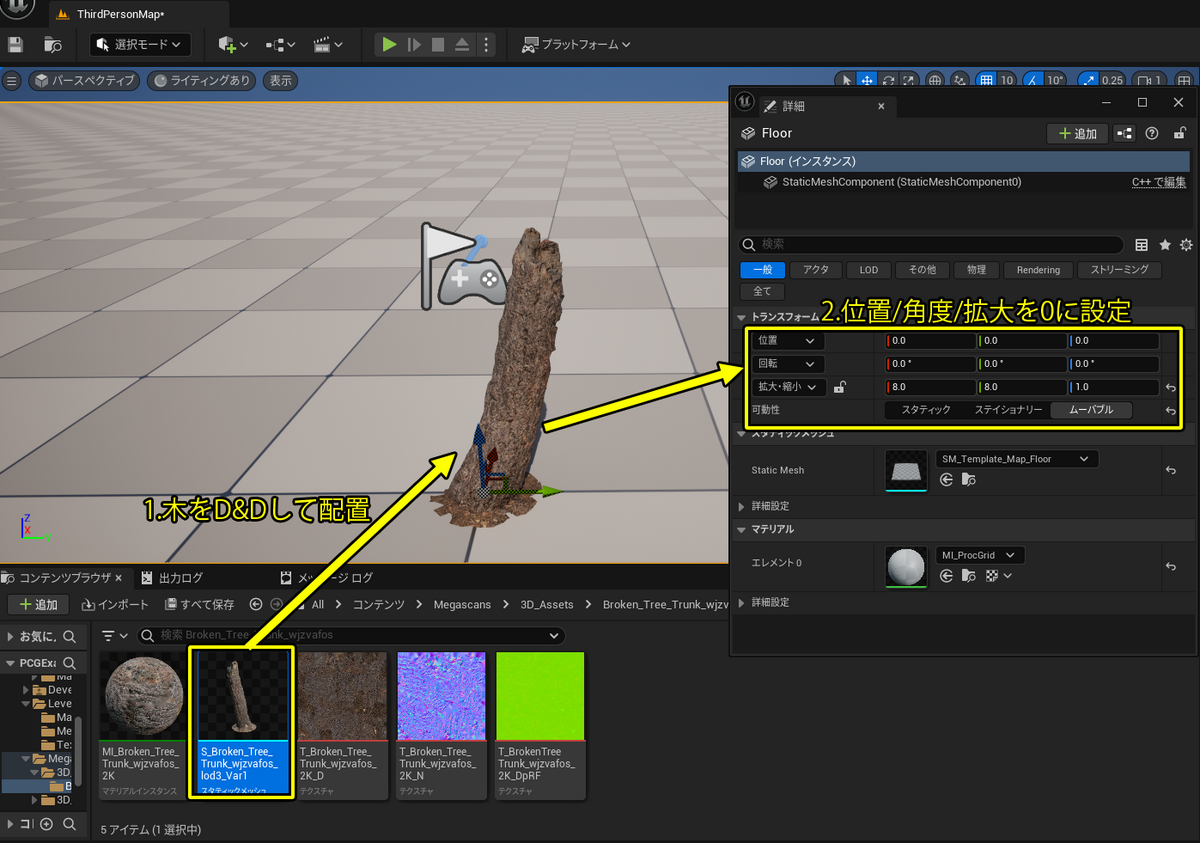Toggle property matrix table icon in Details
This screenshot has height=843, width=1200.
pos(1142,244)
